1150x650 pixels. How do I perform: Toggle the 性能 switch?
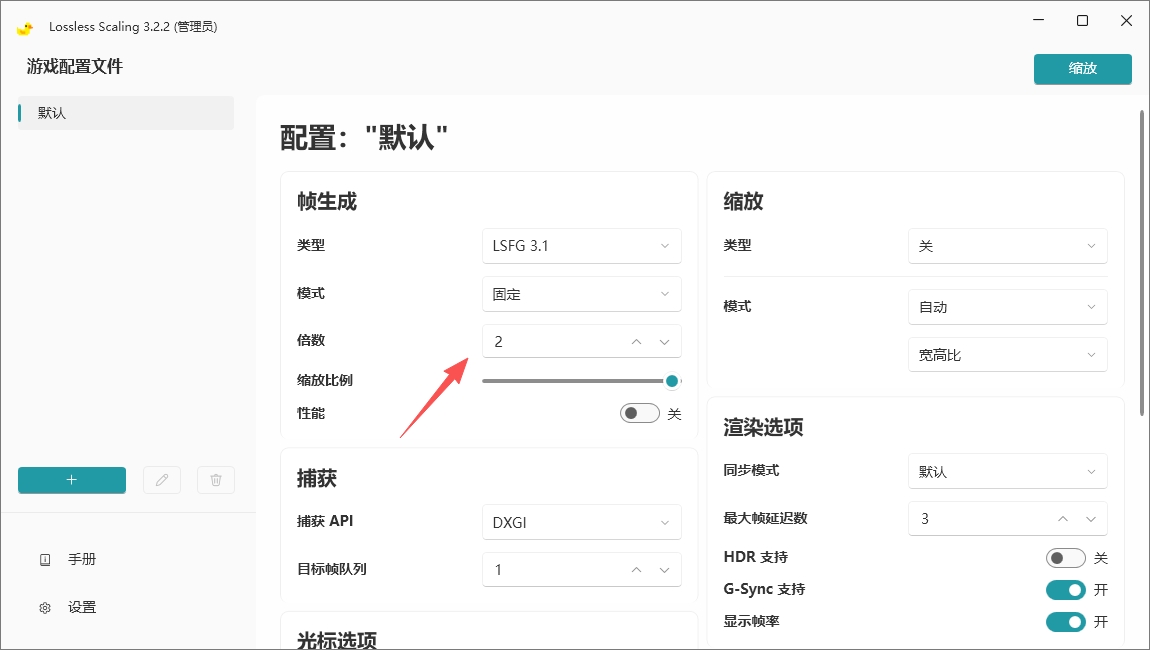coord(640,414)
